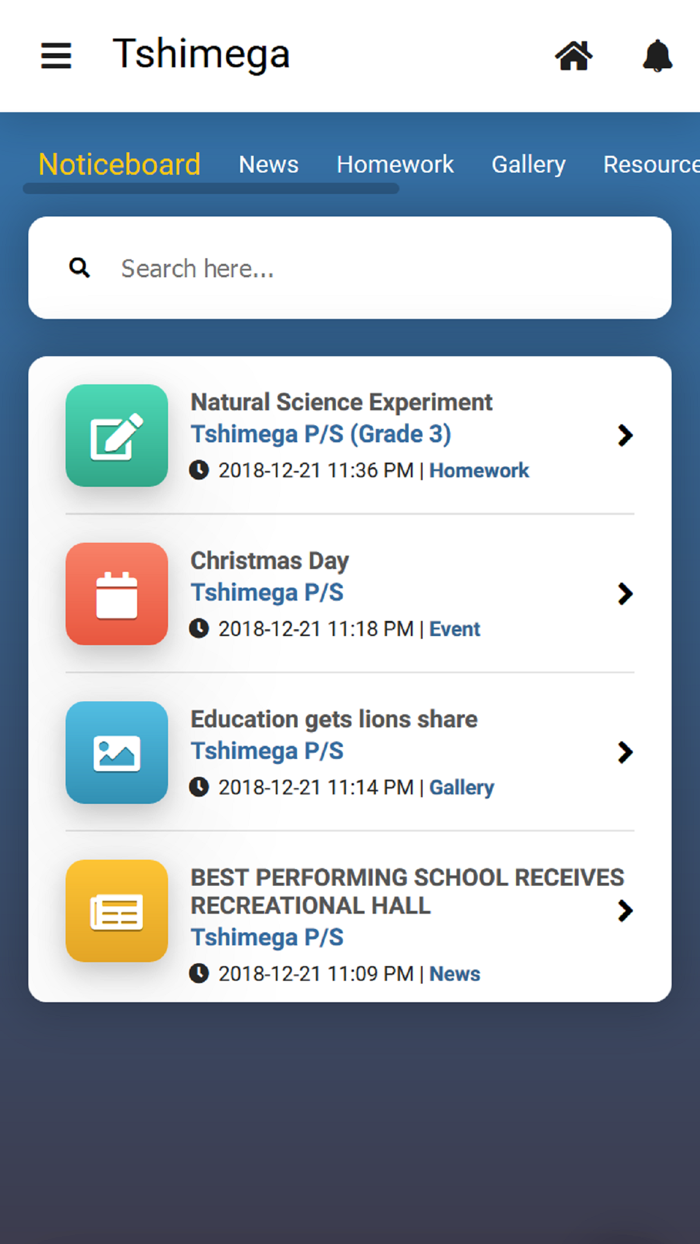Click the Event category link
700x1244 pixels.
click(x=455, y=629)
